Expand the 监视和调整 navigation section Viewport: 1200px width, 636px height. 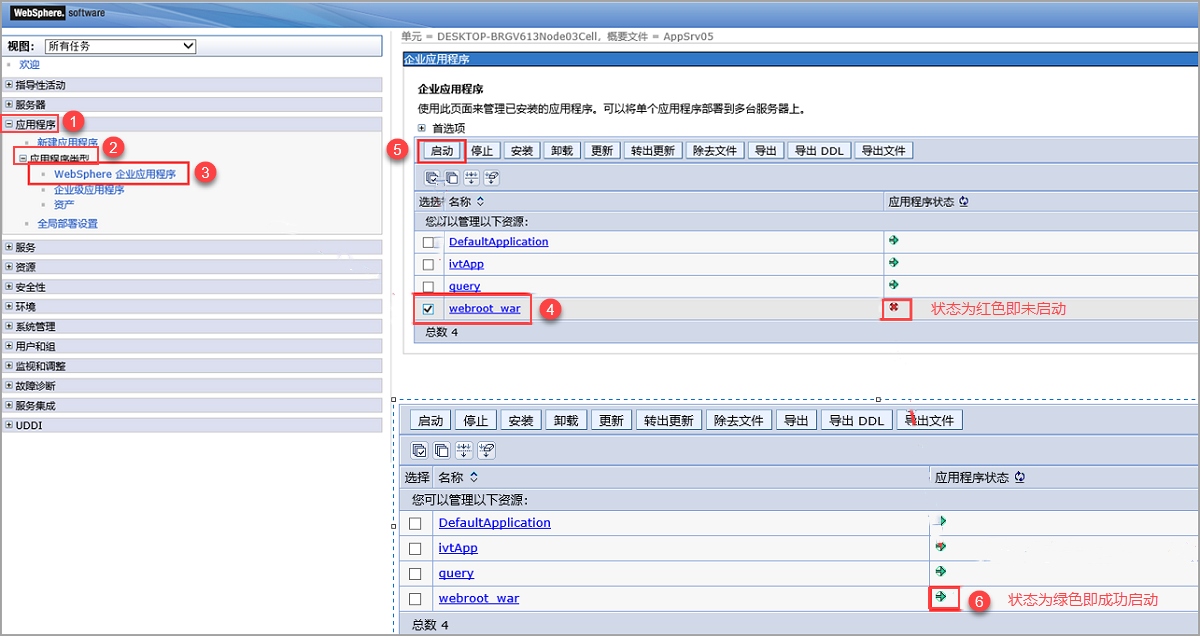click(9, 366)
